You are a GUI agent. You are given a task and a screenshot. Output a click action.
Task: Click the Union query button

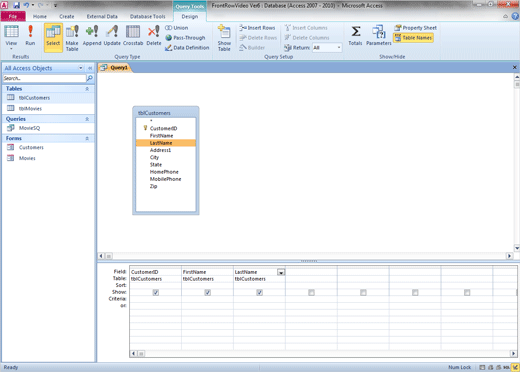[177, 28]
